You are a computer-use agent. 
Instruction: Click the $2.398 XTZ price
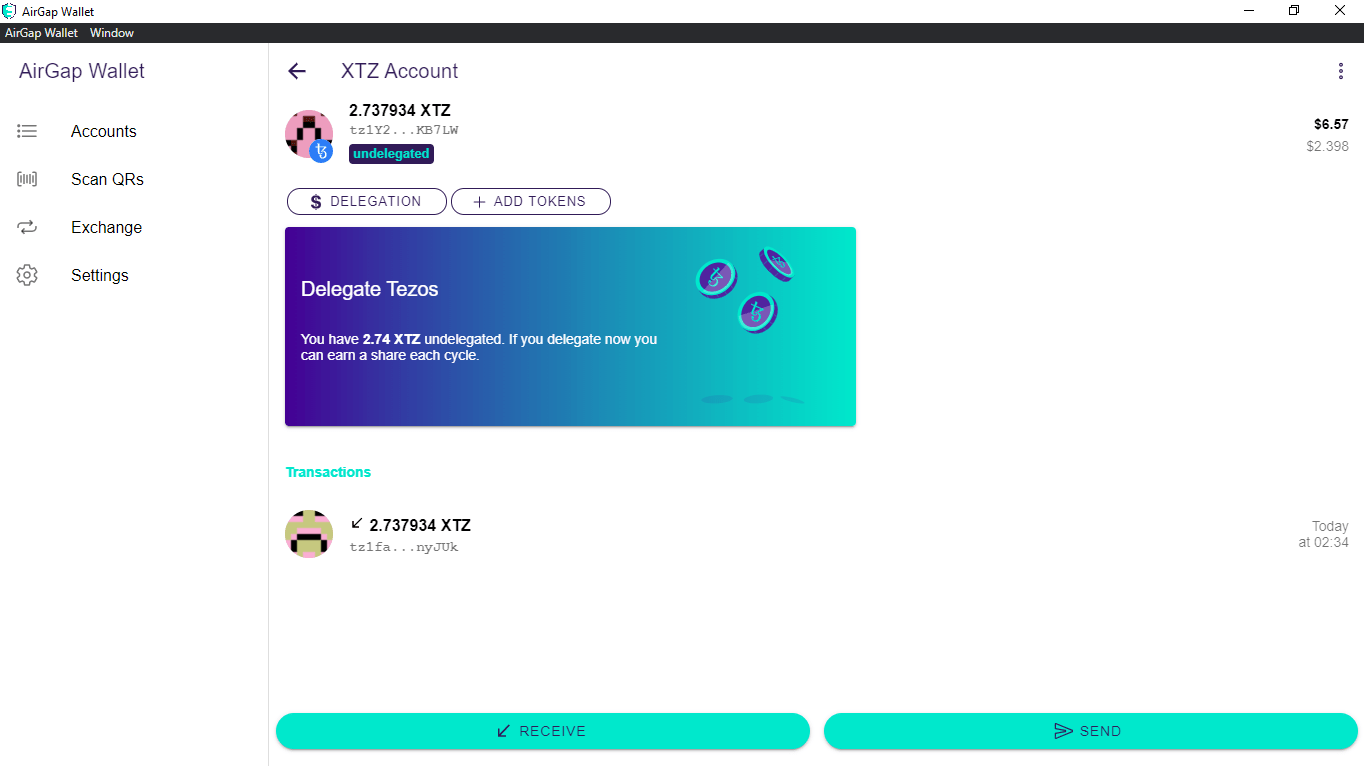1327,146
